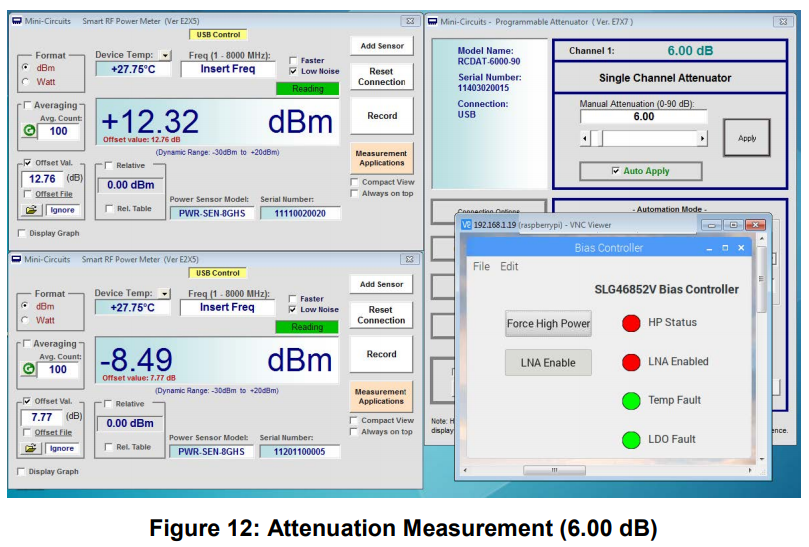809x547 pixels.
Task: Enable Always on top in bottom power meter
Action: pyautogui.click(x=354, y=432)
